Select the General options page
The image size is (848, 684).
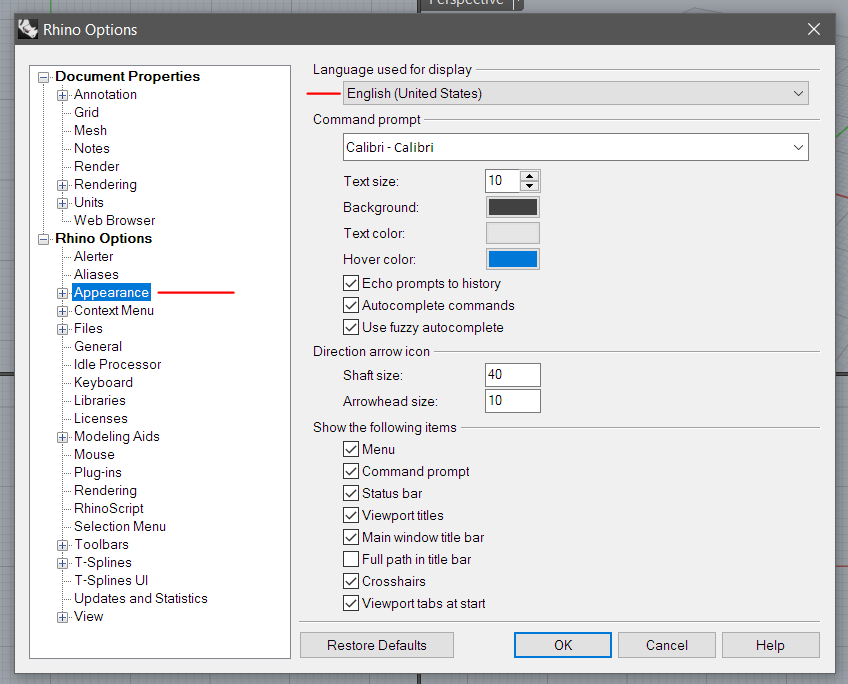pyautogui.click(x=98, y=347)
